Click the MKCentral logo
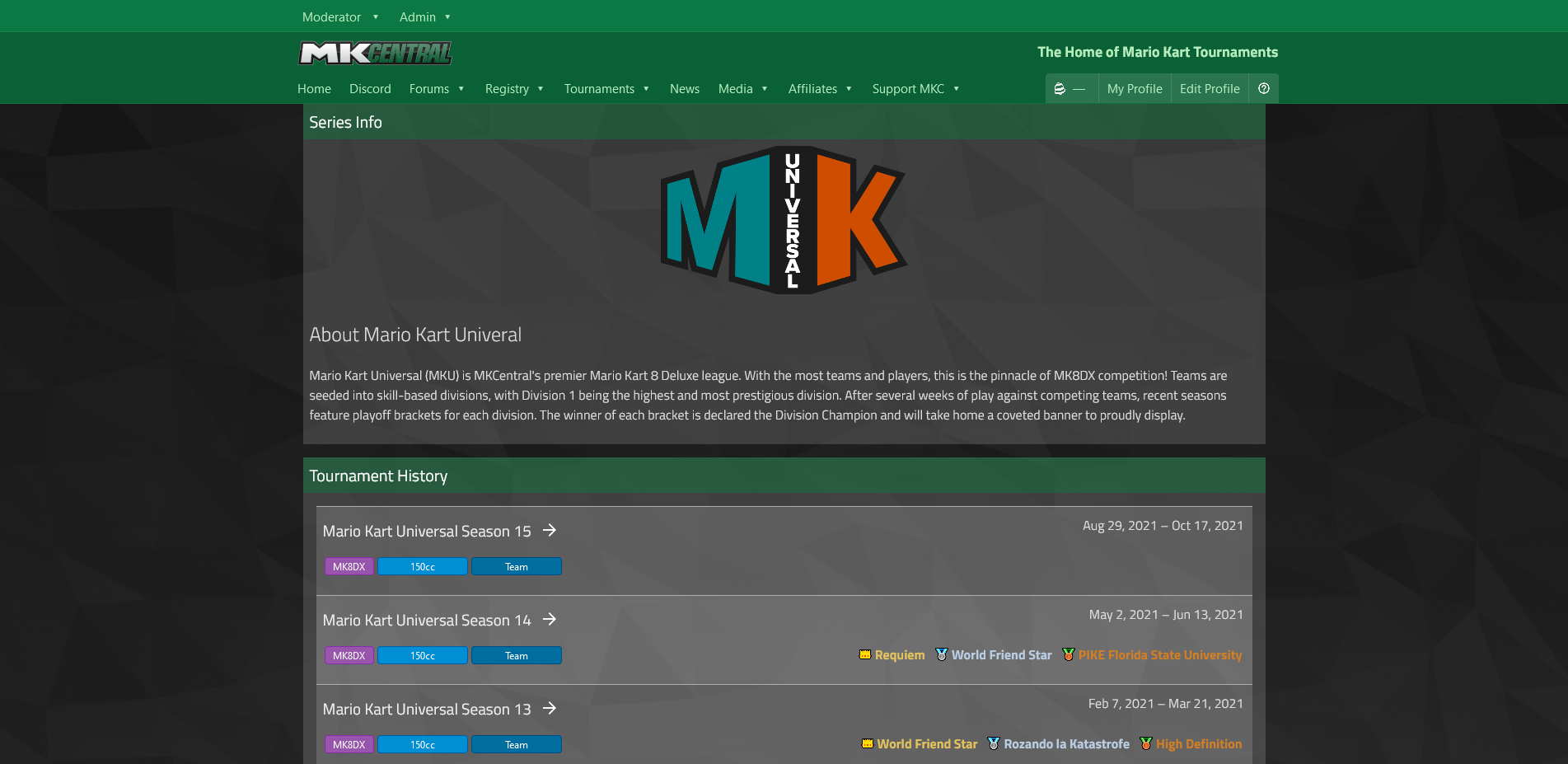This screenshot has width=1568, height=764. tap(375, 54)
